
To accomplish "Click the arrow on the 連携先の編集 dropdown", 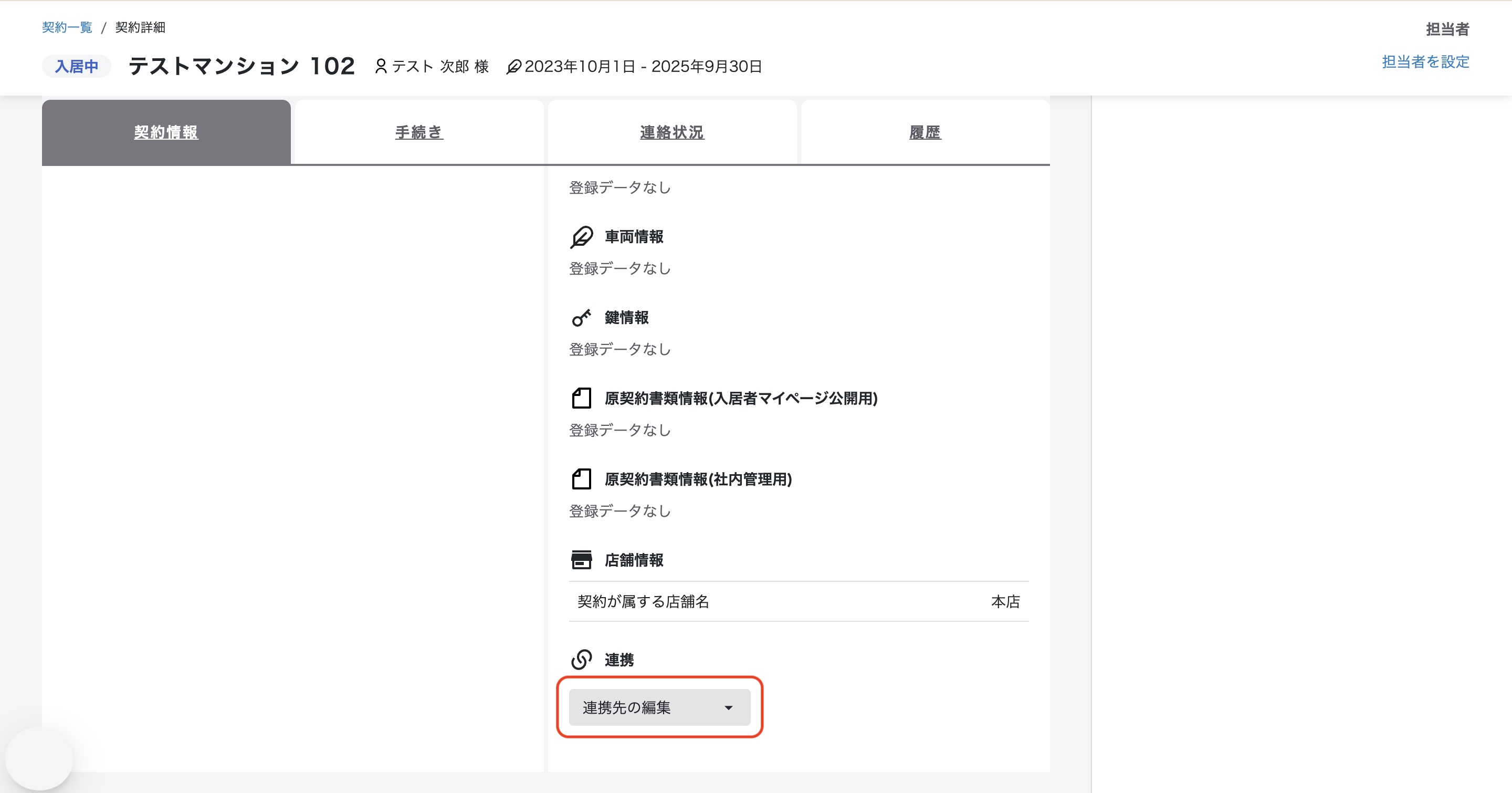I will coord(728,708).
